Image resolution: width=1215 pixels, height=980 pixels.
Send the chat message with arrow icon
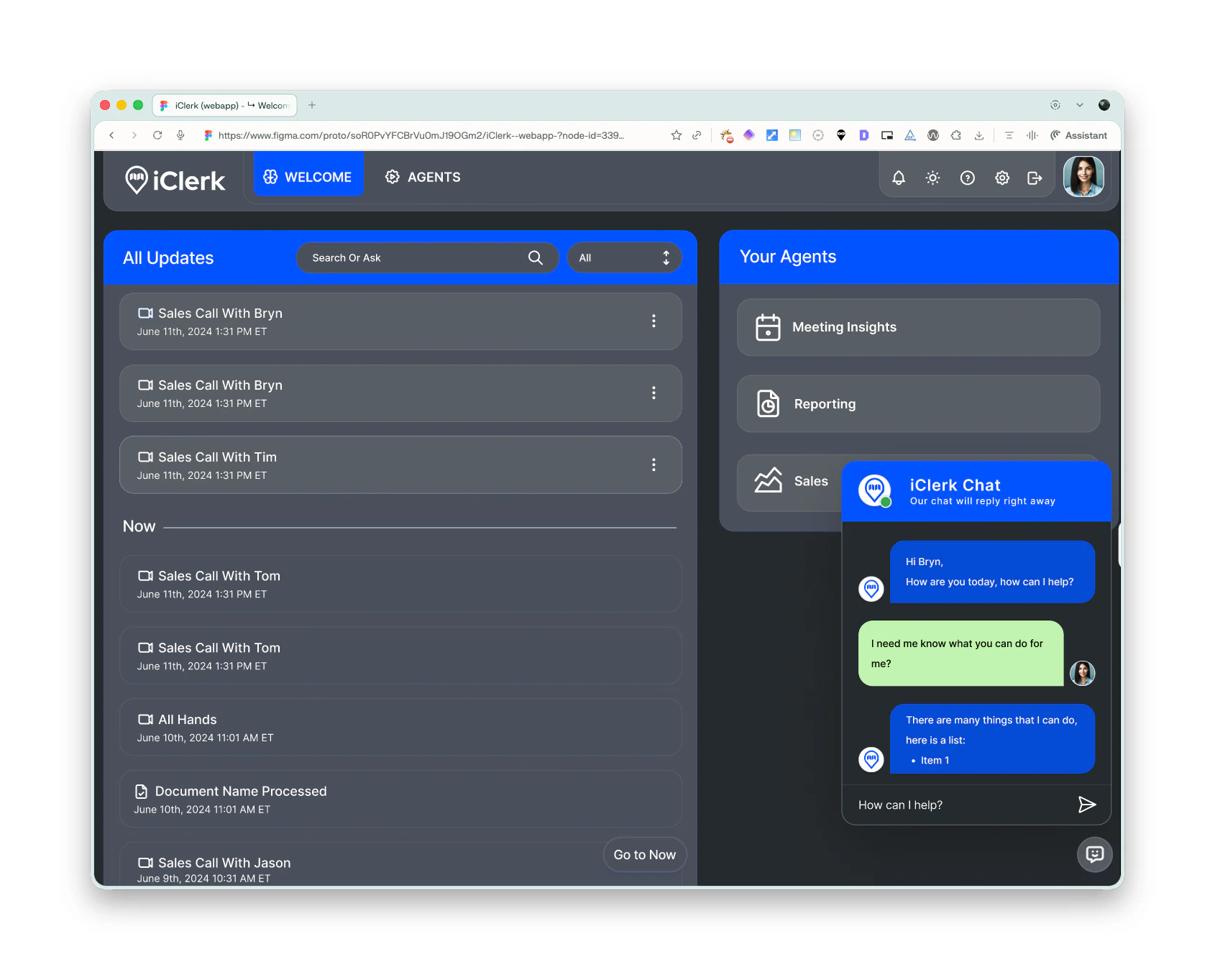click(1087, 805)
